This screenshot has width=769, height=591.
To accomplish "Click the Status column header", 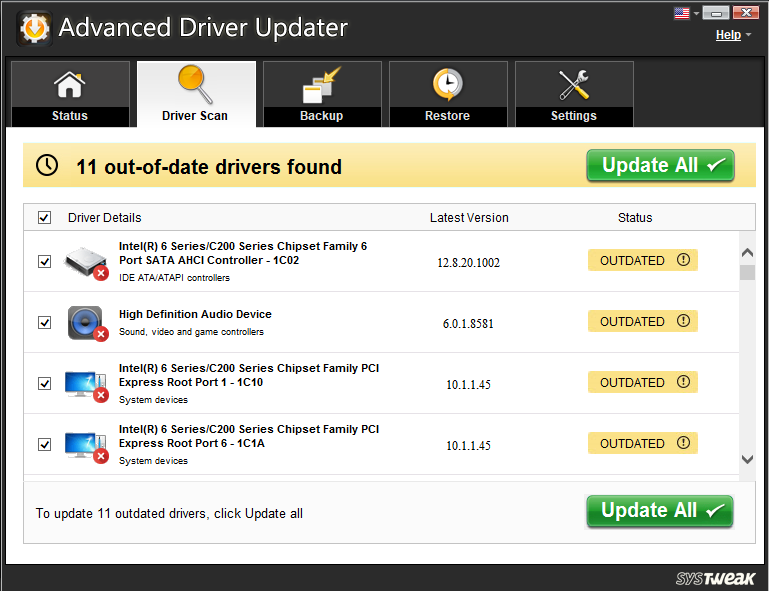I will pyautogui.click(x=635, y=218).
